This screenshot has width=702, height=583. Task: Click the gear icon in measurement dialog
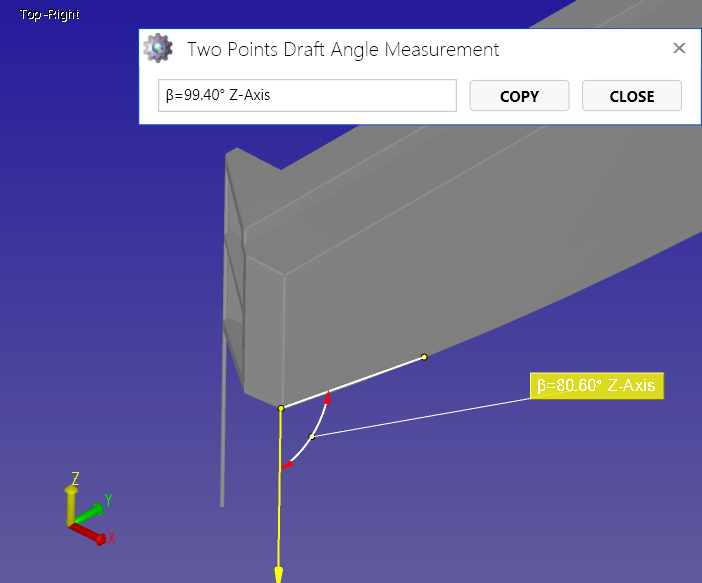coord(155,49)
